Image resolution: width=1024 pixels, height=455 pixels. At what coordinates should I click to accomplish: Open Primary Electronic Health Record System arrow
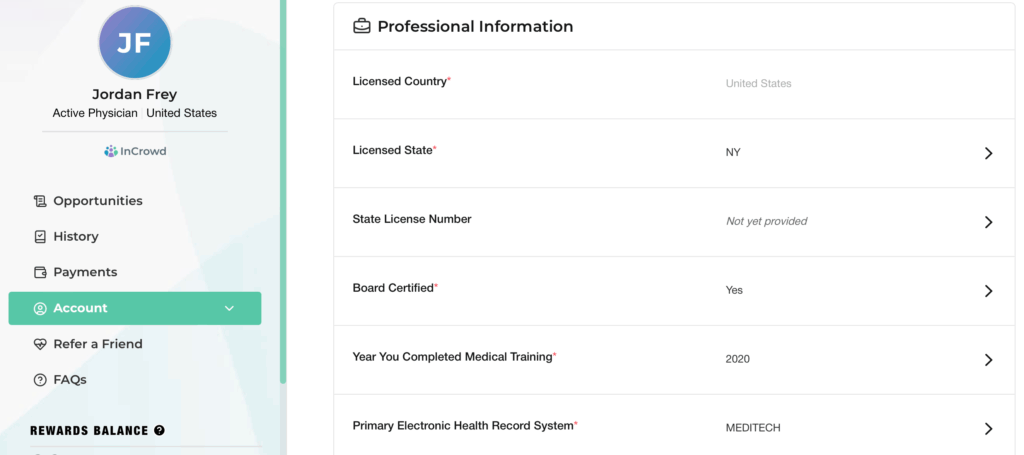pyautogui.click(x=988, y=428)
